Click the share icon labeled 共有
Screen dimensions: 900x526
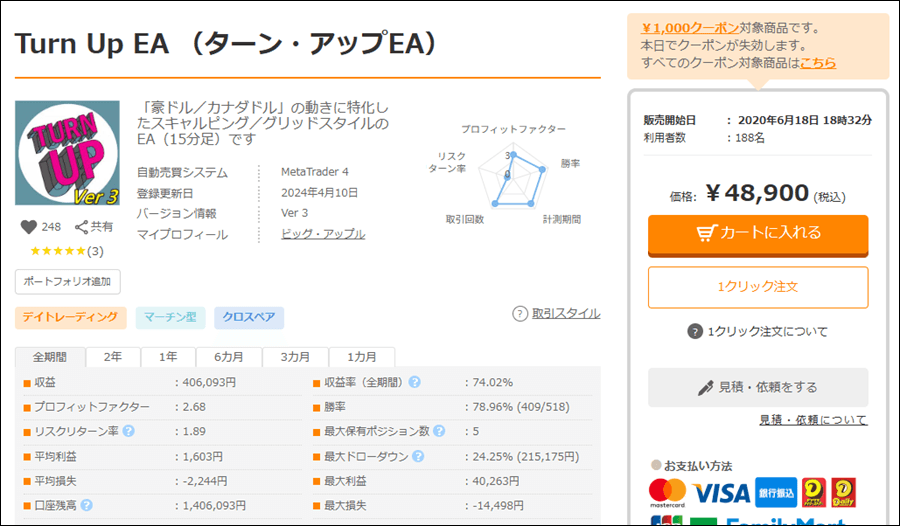82,227
